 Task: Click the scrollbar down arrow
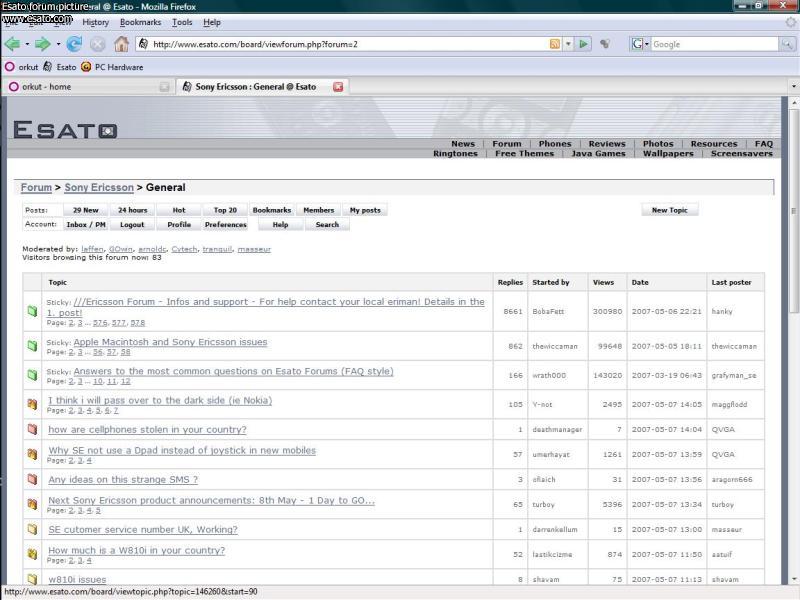794,579
